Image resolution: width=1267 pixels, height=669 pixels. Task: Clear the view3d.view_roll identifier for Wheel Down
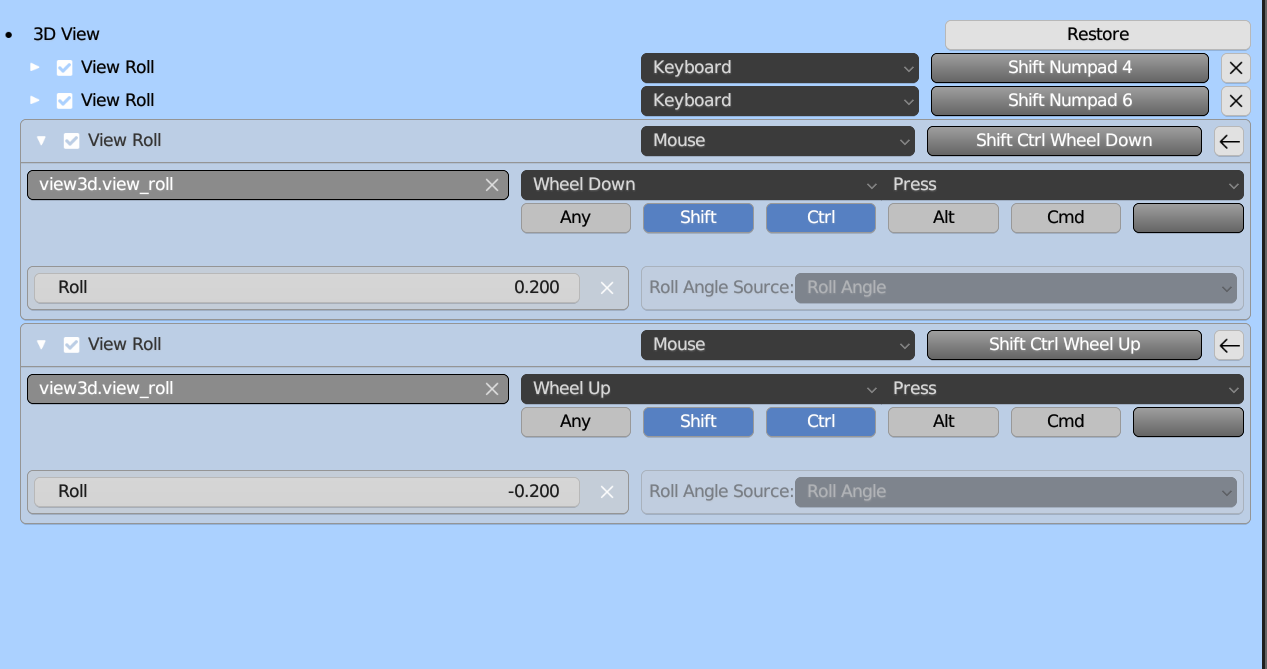point(491,185)
